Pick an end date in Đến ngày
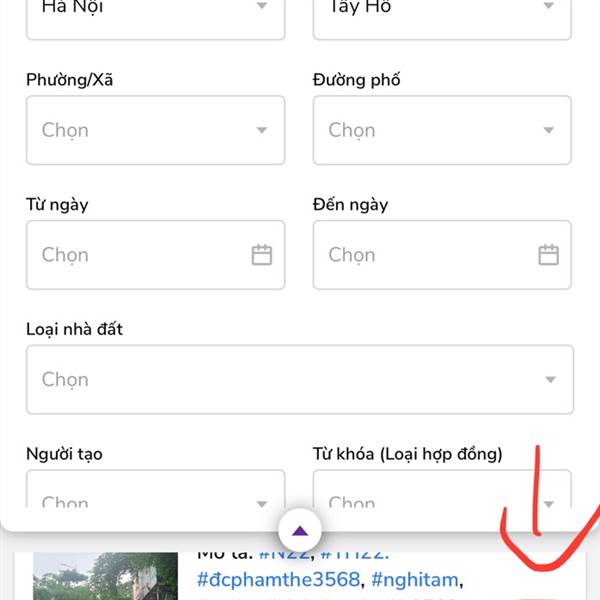This screenshot has height=600, width=600. point(442,255)
